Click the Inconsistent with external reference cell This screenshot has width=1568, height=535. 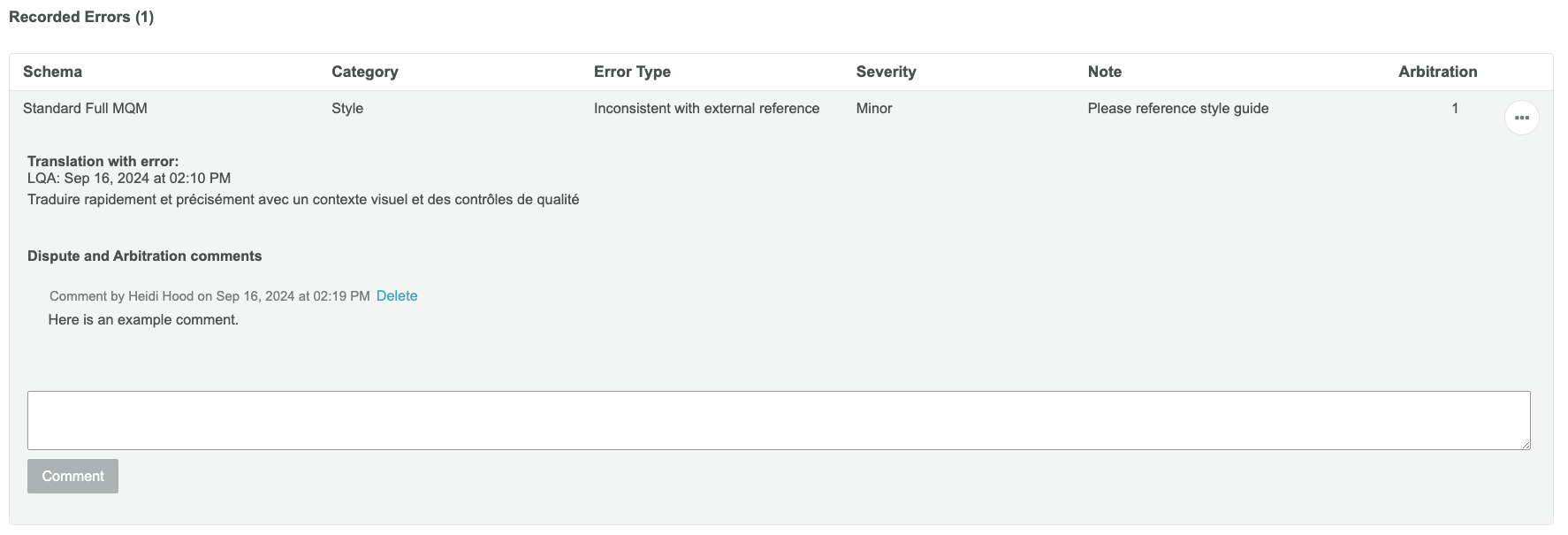[706, 108]
